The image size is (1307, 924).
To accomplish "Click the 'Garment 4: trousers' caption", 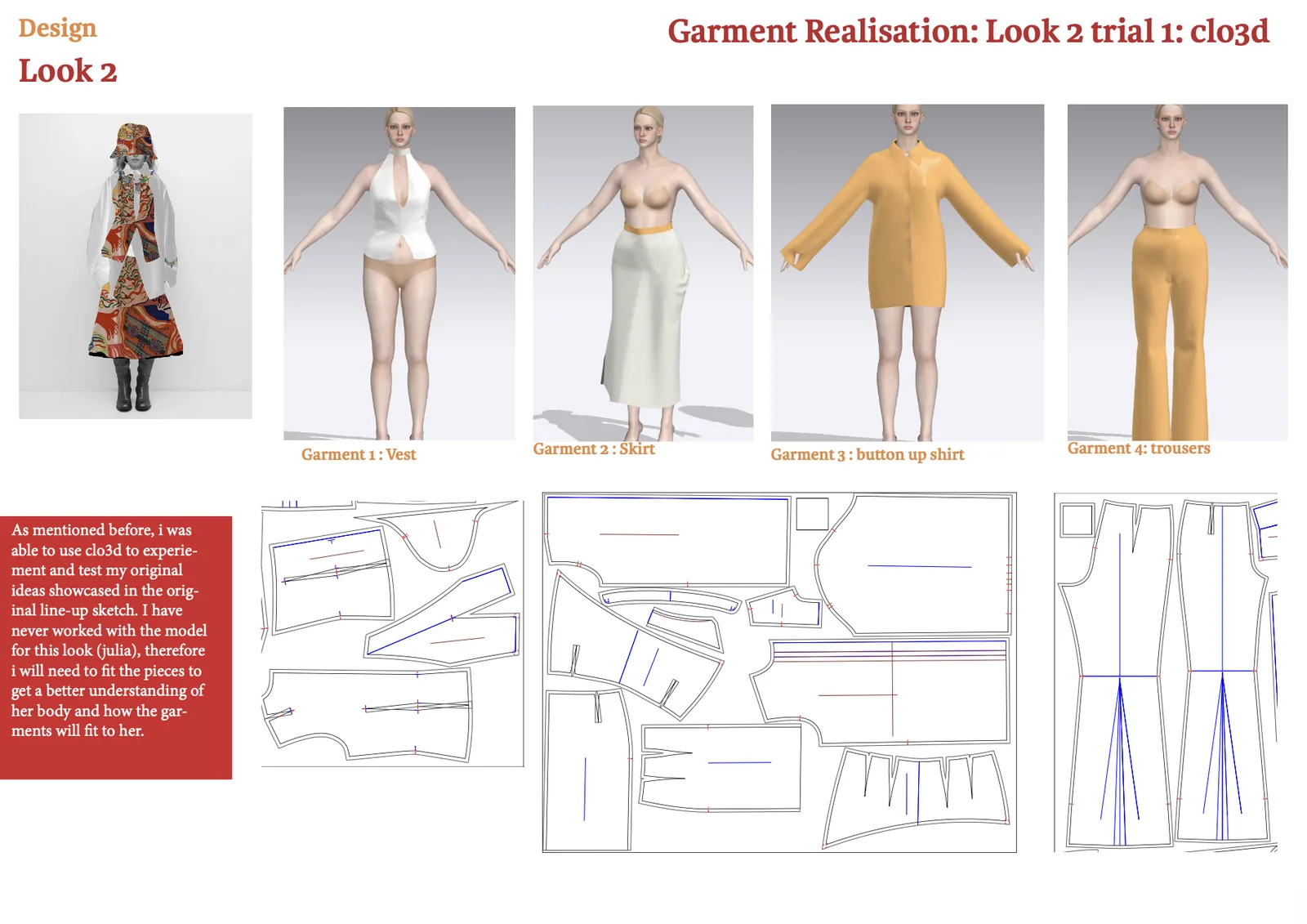I will coord(1139,448).
